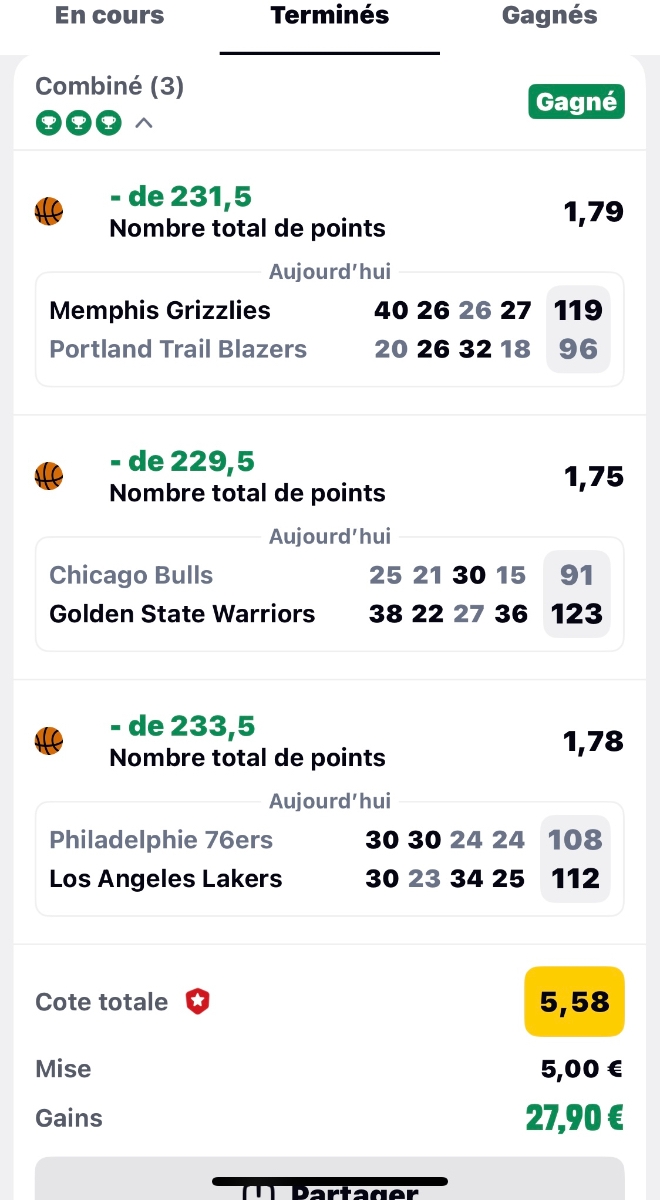Open the Chicago Bulls vs Warriors scoreboard
Viewport: 660px width, 1200px height.
[x=329, y=595]
